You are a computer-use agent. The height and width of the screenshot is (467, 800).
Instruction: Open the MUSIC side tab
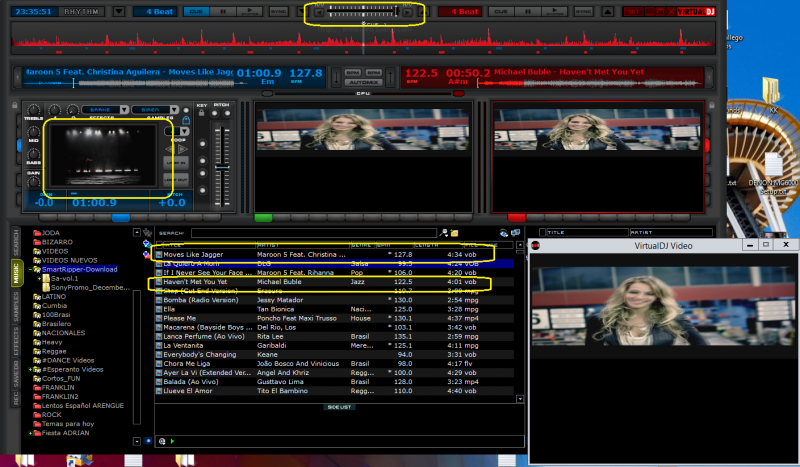pyautogui.click(x=16, y=272)
